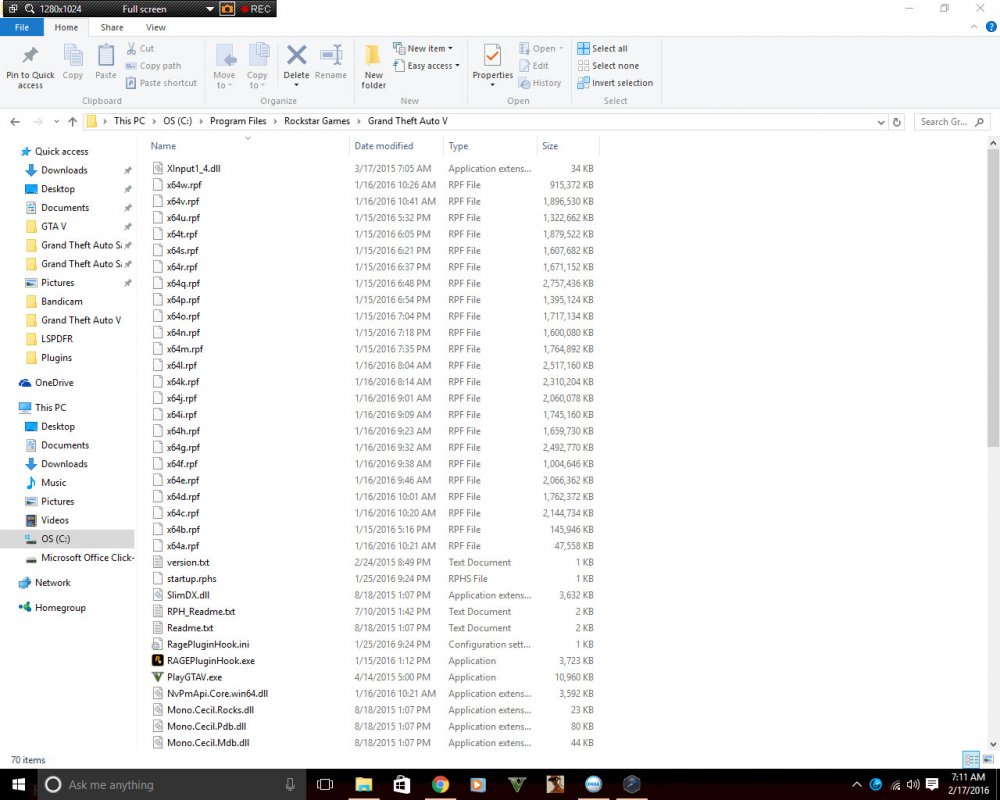The width and height of the screenshot is (1000, 800).
Task: Open Properties from the ribbon
Action: point(492,66)
